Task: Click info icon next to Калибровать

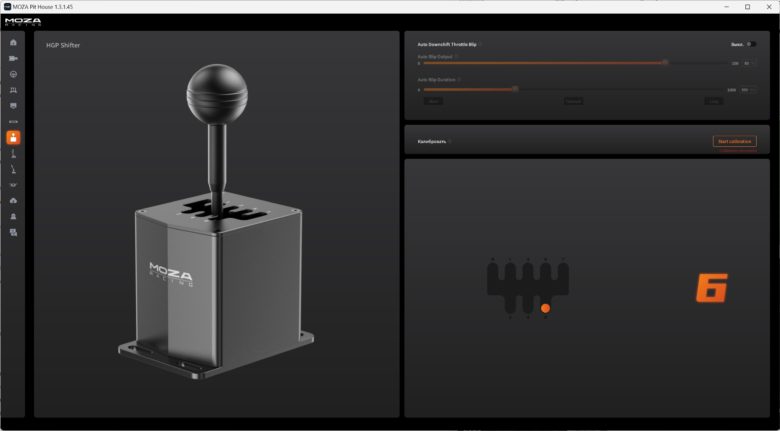Action: click(x=450, y=141)
